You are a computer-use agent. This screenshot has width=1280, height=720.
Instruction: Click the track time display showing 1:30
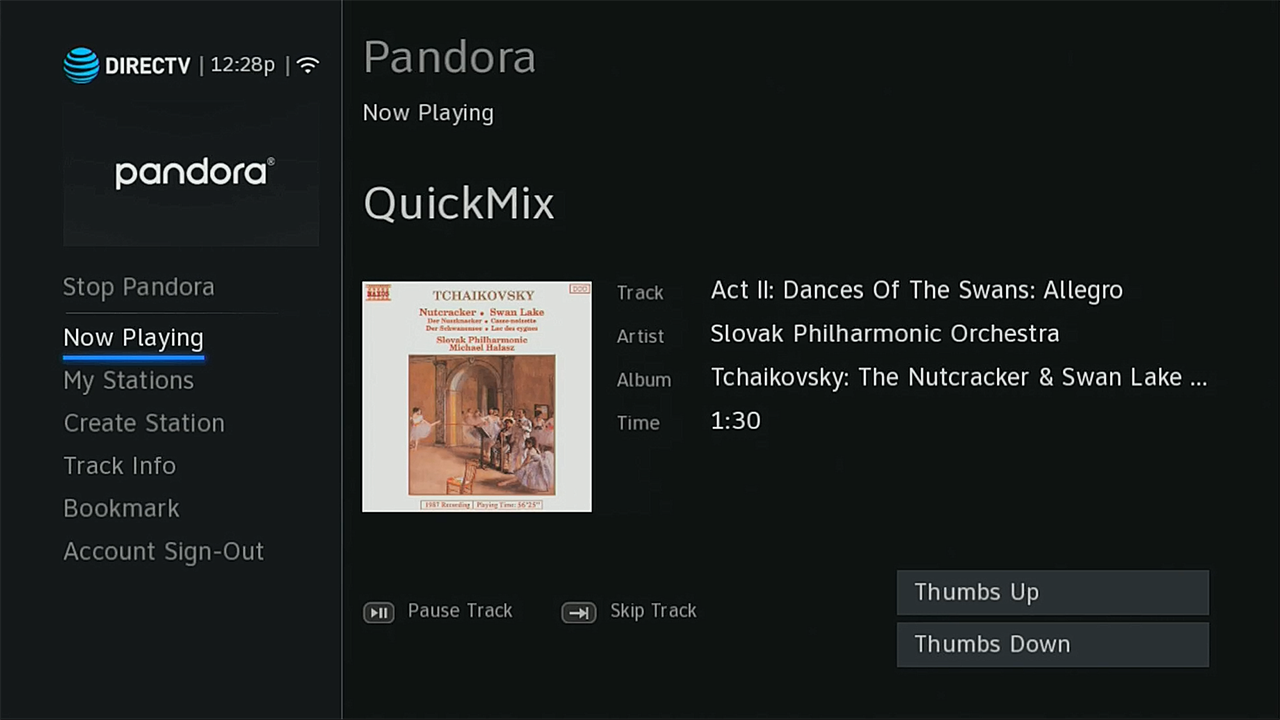(x=735, y=420)
